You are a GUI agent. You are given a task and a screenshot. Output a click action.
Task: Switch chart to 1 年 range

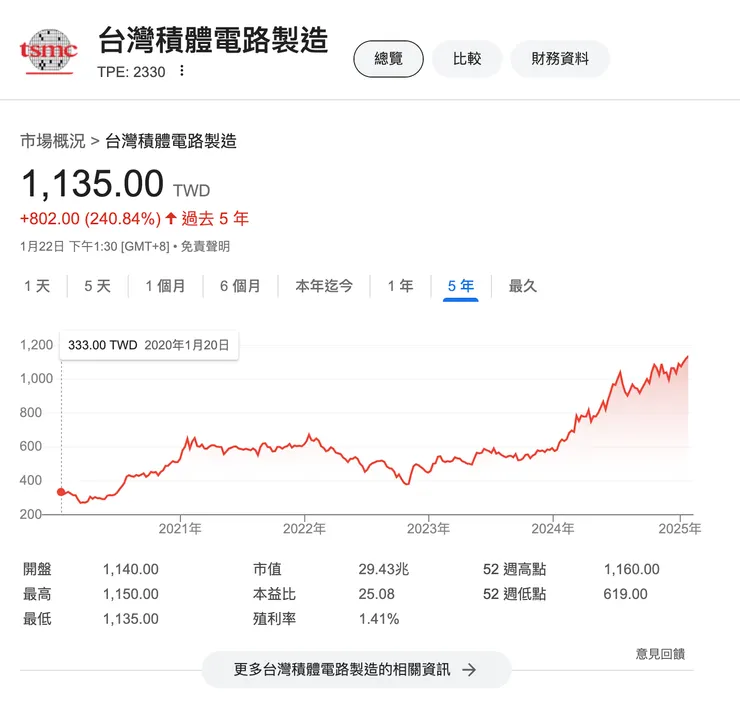point(400,286)
